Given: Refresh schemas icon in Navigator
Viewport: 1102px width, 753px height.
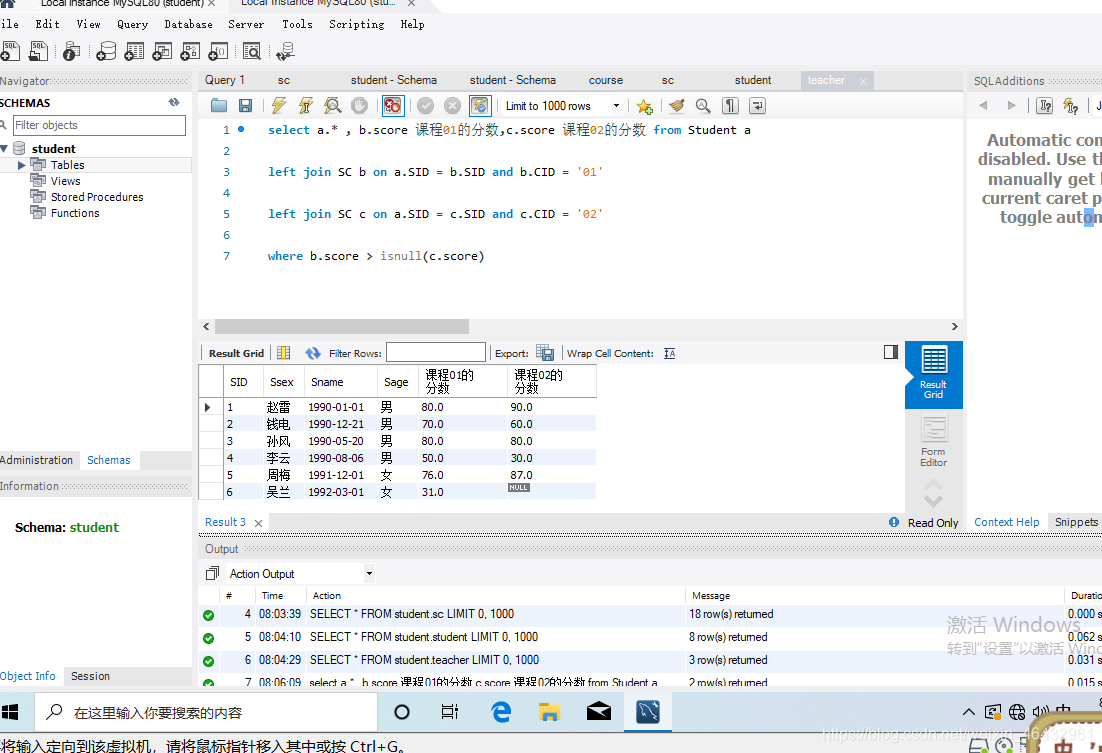Looking at the screenshot, I should [174, 103].
